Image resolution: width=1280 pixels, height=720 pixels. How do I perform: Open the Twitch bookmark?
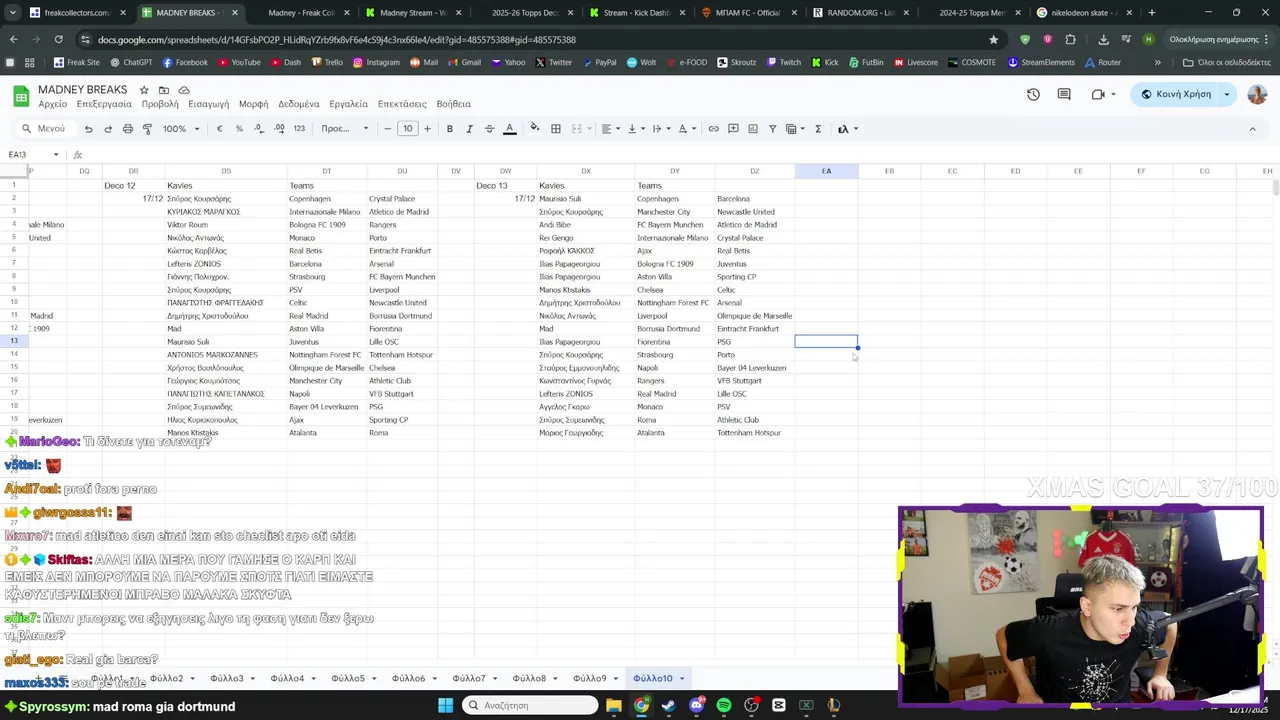pyautogui.click(x=782, y=62)
